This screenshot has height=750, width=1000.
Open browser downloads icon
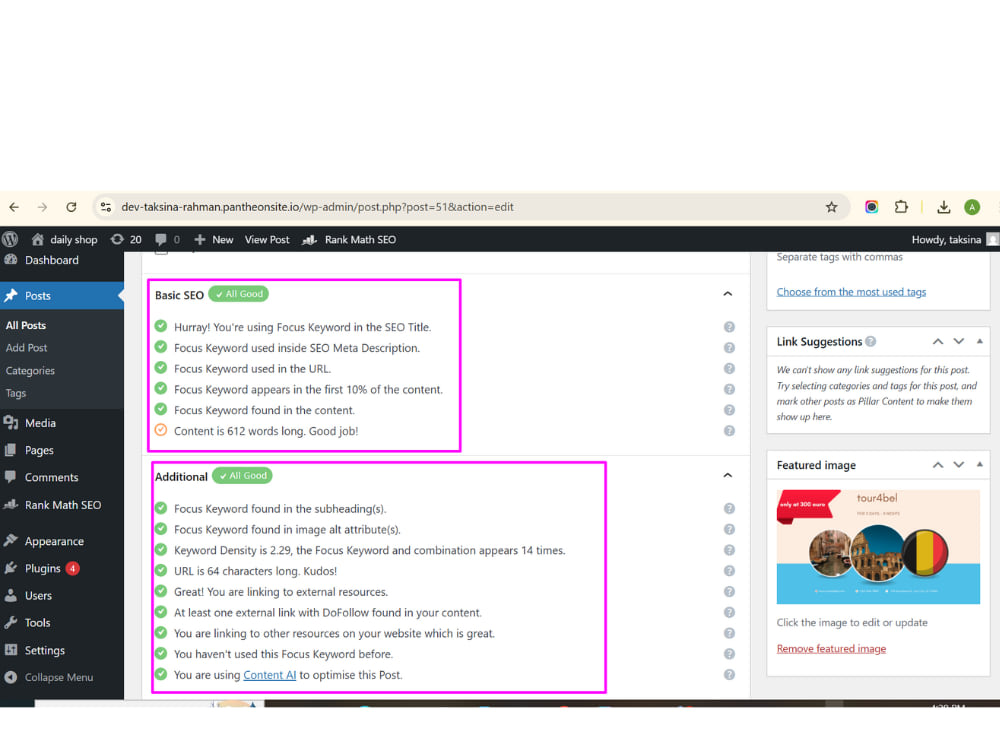pos(943,207)
